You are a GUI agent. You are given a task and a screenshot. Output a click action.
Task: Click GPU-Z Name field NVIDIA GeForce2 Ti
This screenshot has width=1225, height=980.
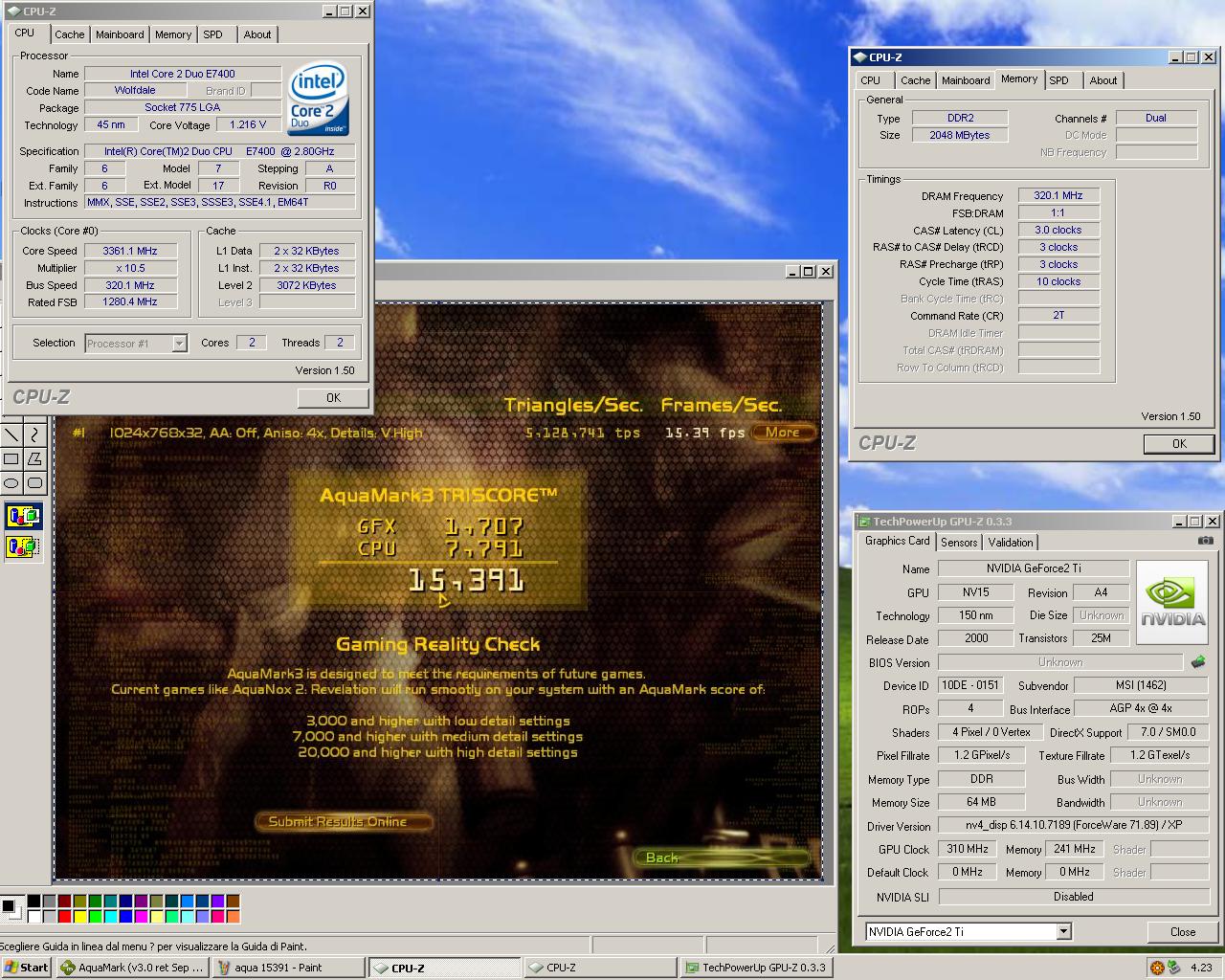[1034, 568]
